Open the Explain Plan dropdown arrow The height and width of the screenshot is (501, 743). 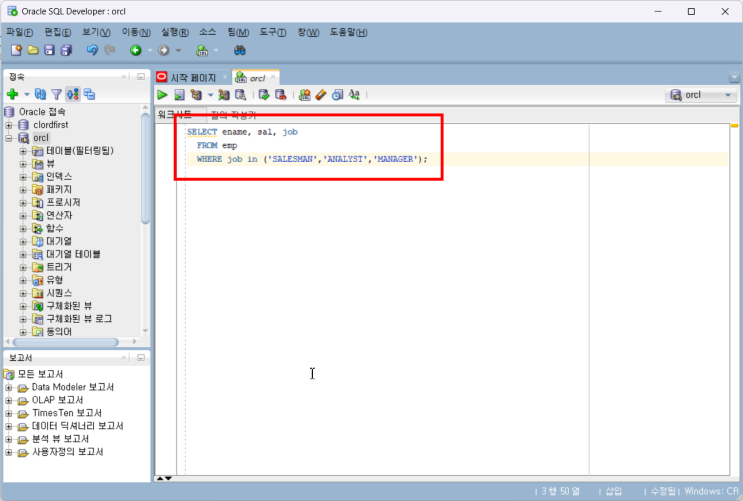tap(210, 95)
